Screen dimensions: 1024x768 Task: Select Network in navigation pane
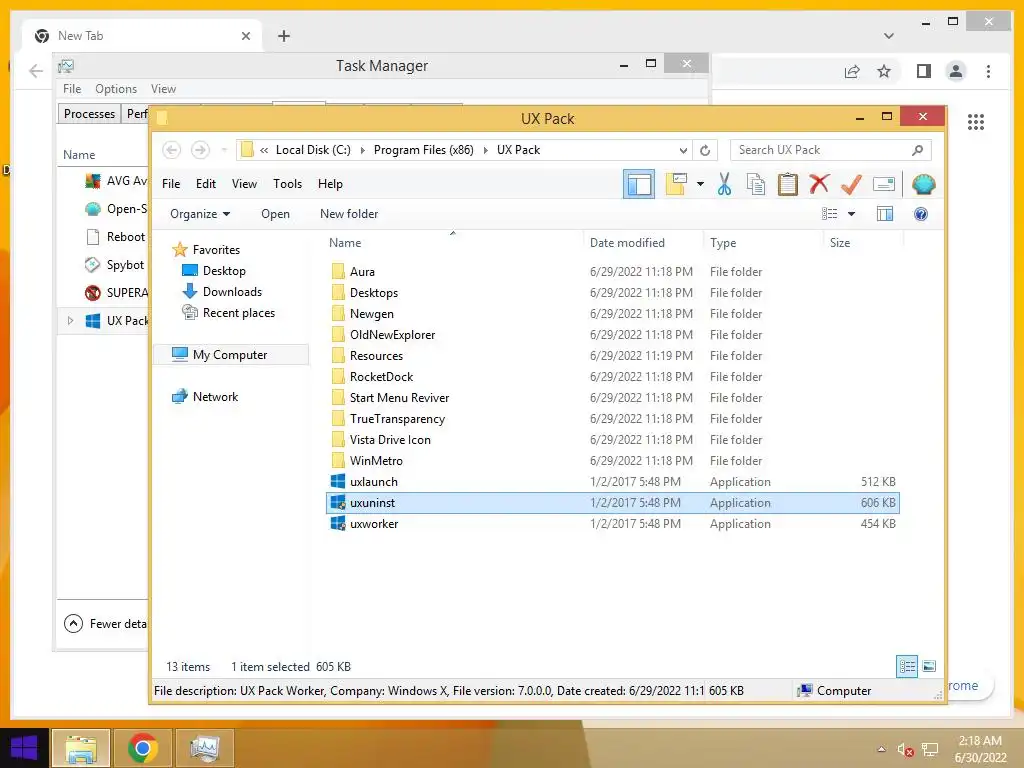click(215, 396)
